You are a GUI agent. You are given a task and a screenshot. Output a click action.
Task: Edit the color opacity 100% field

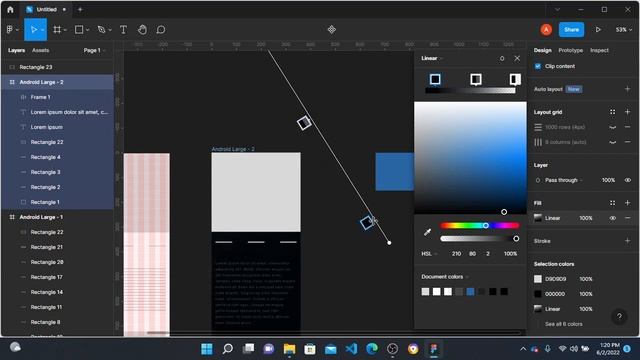coord(510,254)
